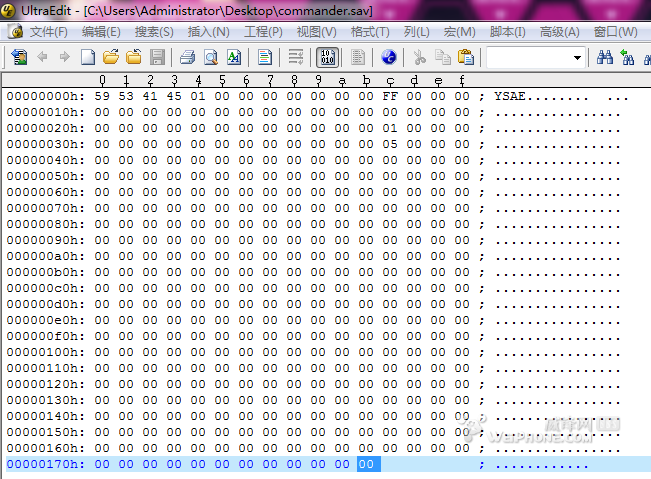Create a new file with the blank page icon
The height and width of the screenshot is (479, 651).
tap(88, 57)
